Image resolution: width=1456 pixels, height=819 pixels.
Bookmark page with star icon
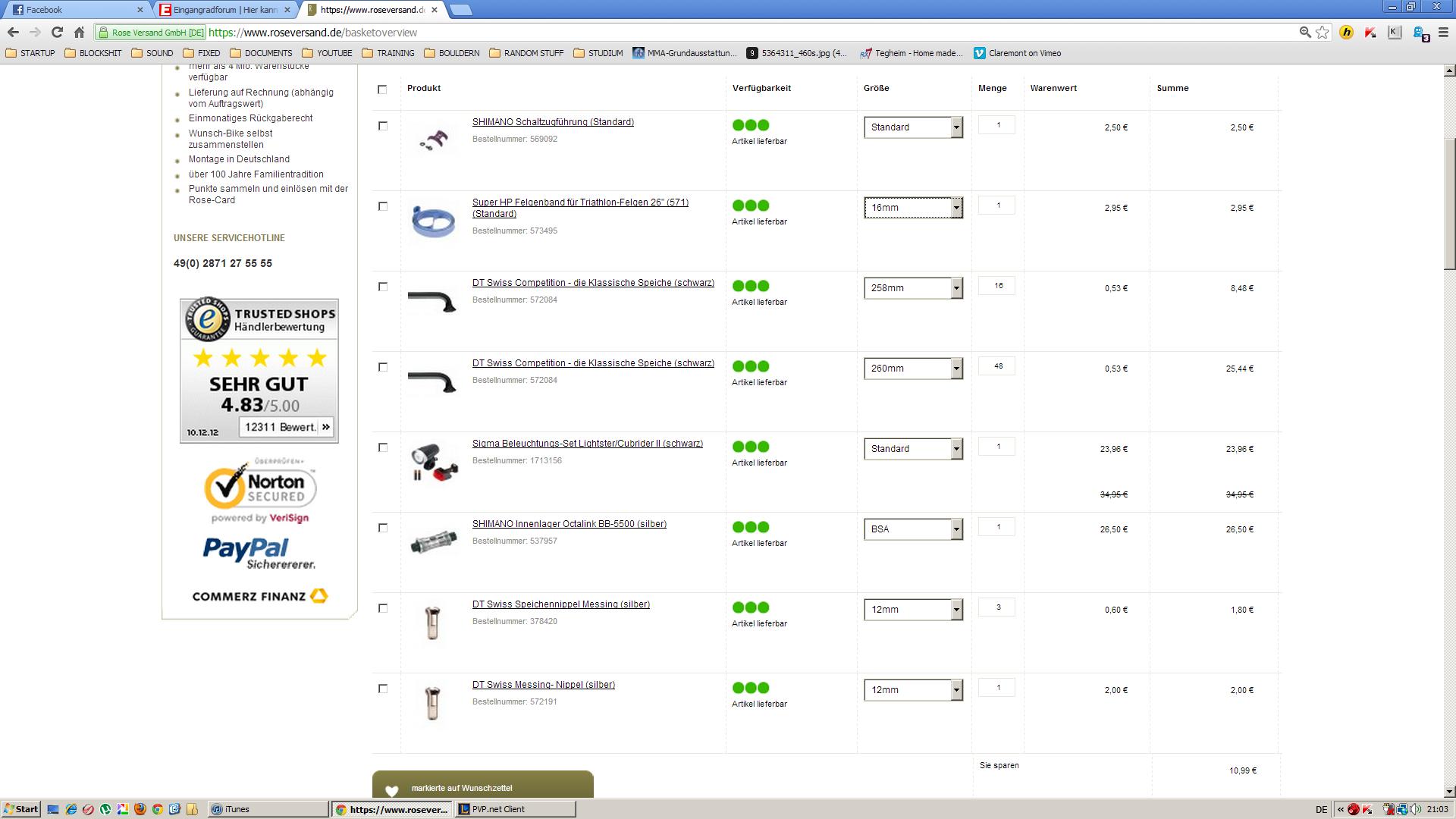[x=1322, y=32]
